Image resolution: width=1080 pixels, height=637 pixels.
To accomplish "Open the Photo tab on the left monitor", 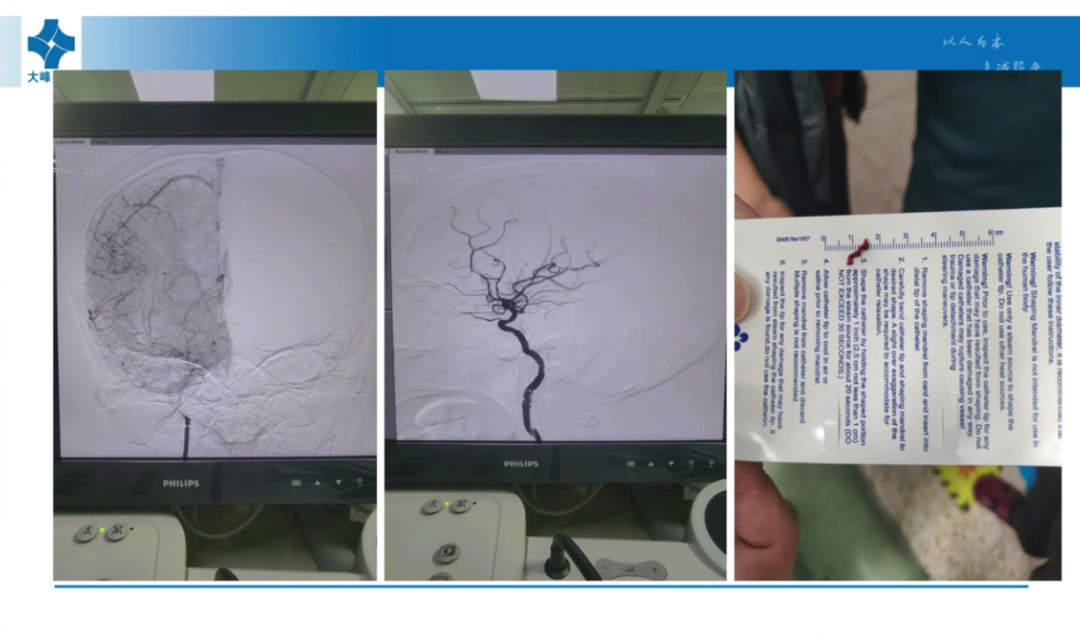I will 101,142.
